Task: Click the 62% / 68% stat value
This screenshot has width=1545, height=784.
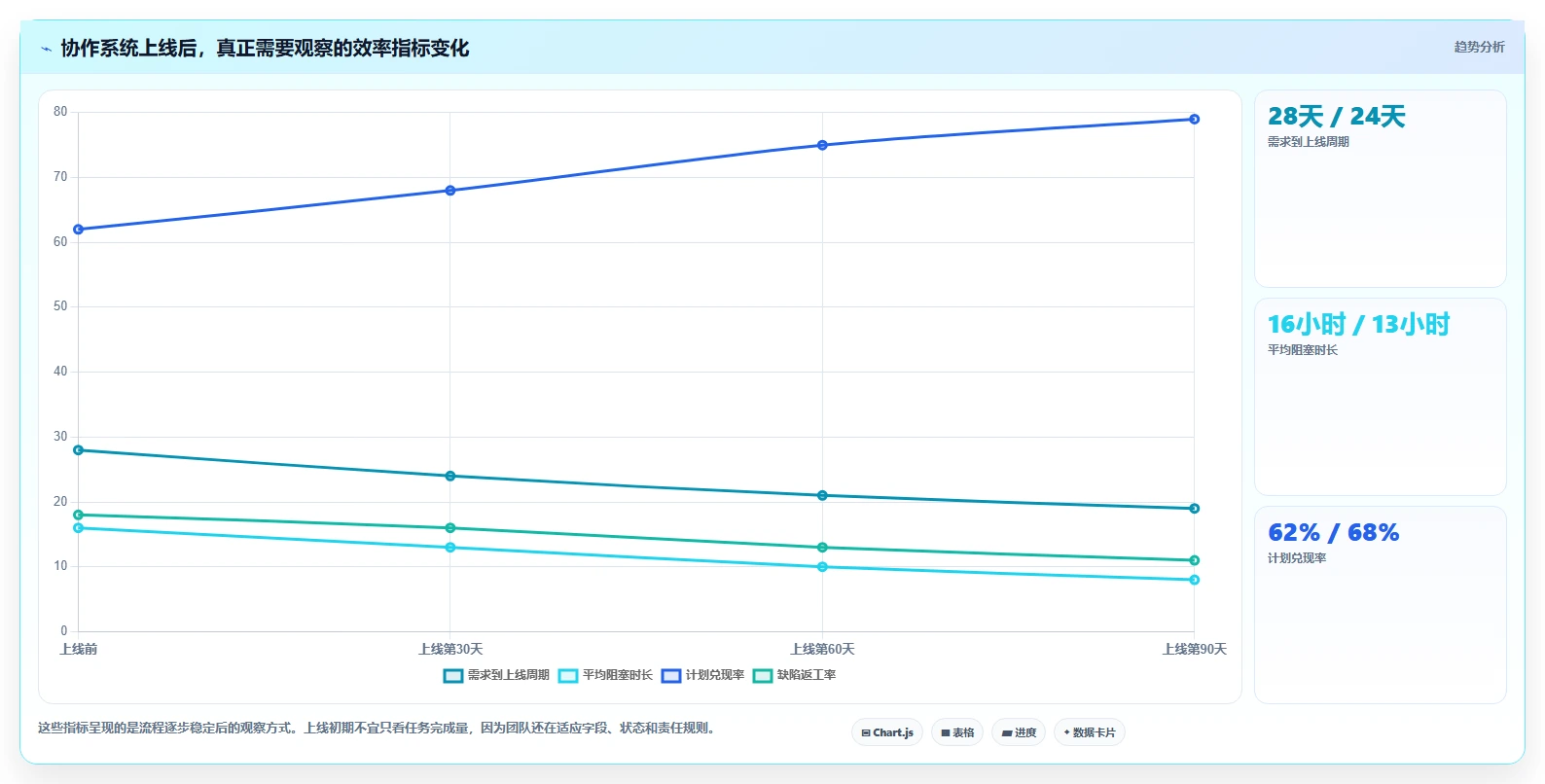Action: tap(1333, 533)
